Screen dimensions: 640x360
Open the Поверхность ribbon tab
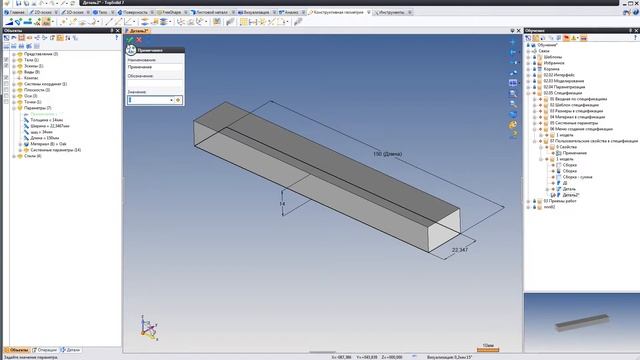tap(135, 13)
